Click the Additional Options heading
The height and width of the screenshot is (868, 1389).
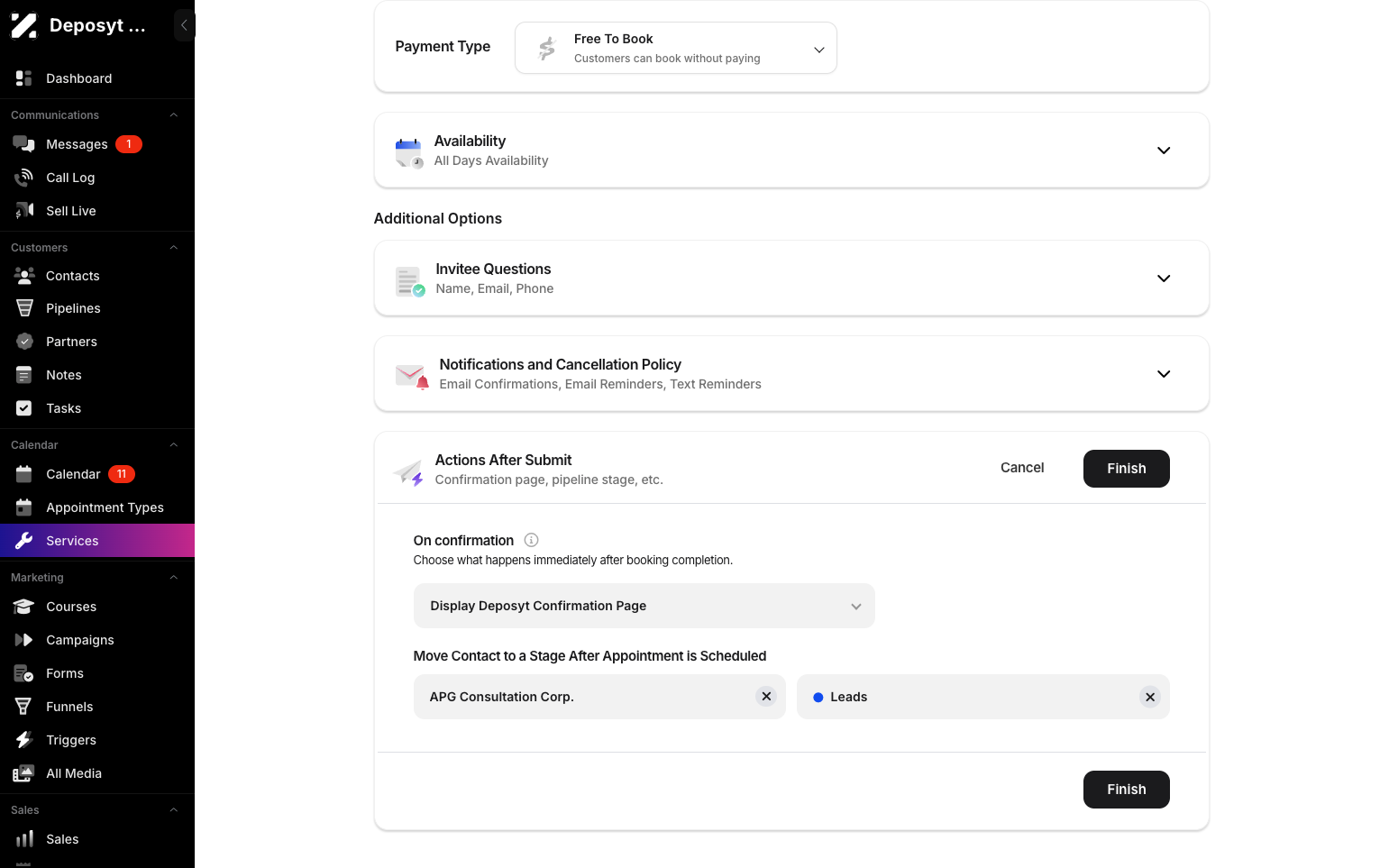point(438,218)
